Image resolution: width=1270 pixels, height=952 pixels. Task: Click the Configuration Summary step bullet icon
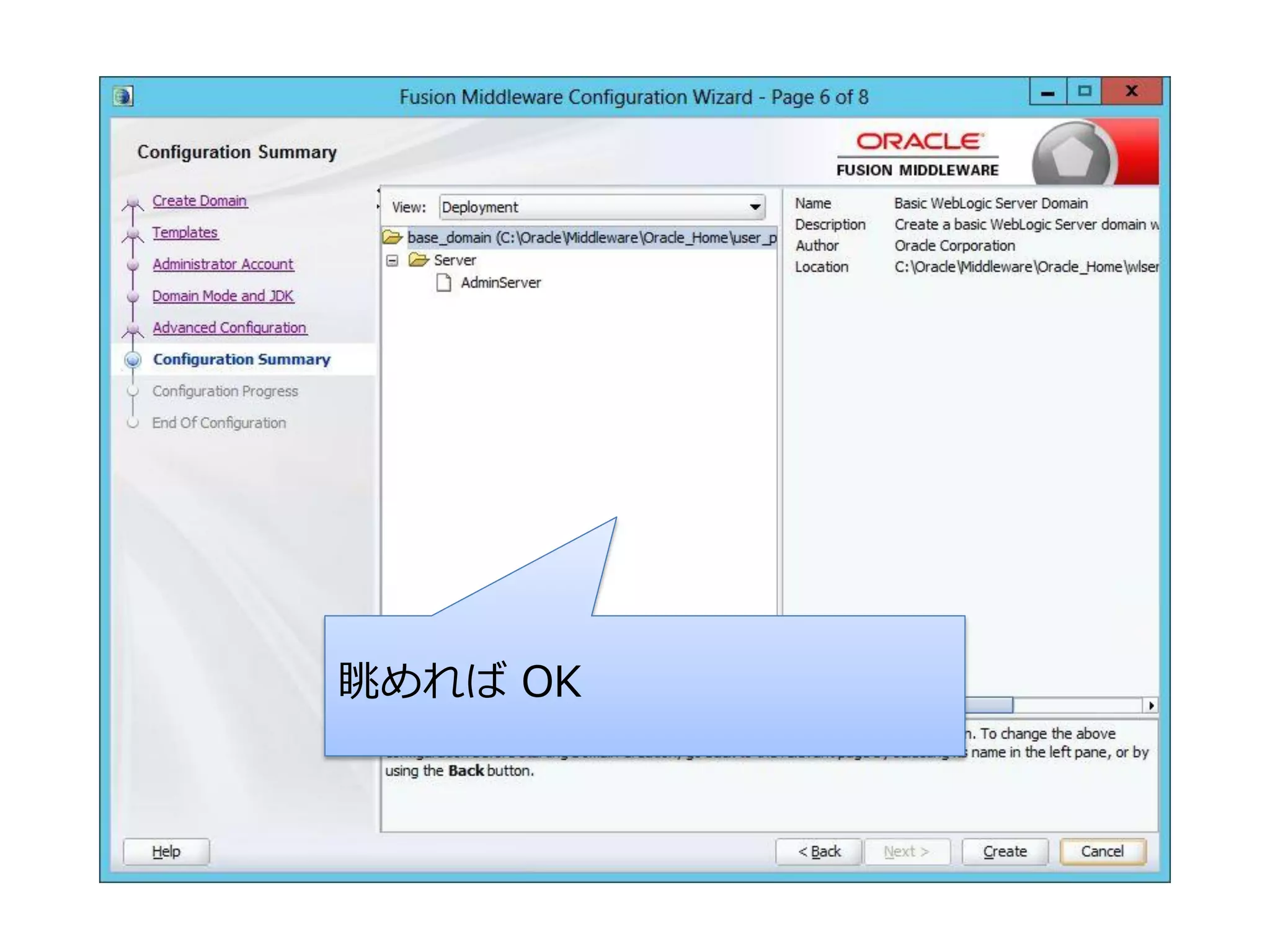point(133,359)
